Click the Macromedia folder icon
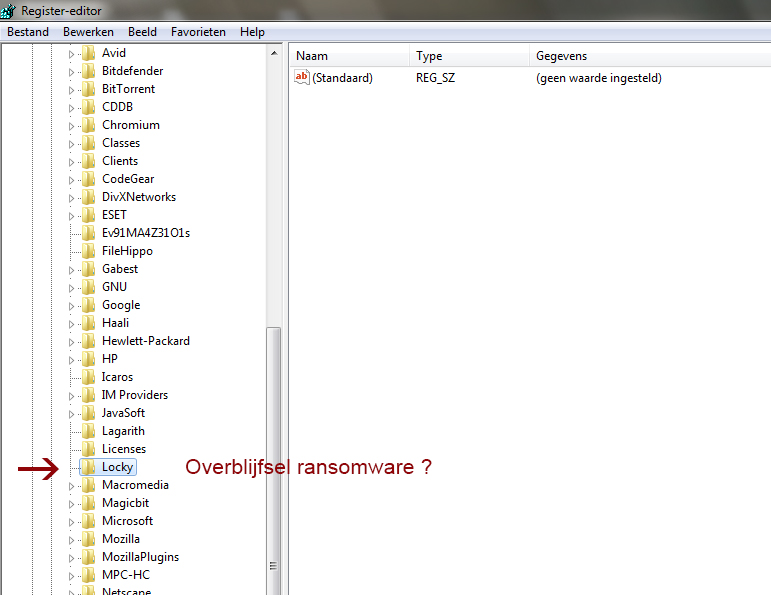771x595 pixels. pos(89,485)
